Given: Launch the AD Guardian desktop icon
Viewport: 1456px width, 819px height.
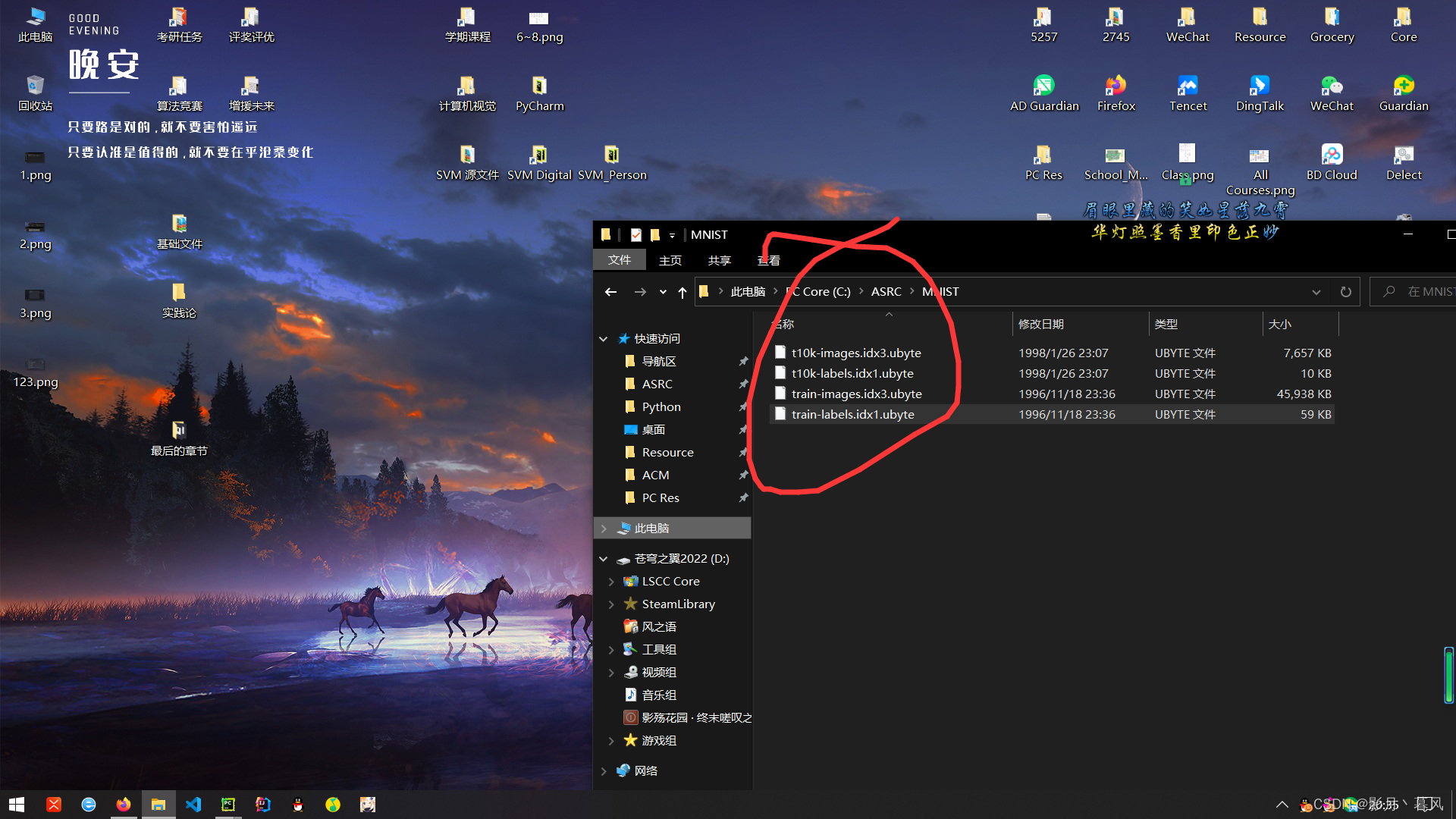Looking at the screenshot, I should click(1043, 93).
